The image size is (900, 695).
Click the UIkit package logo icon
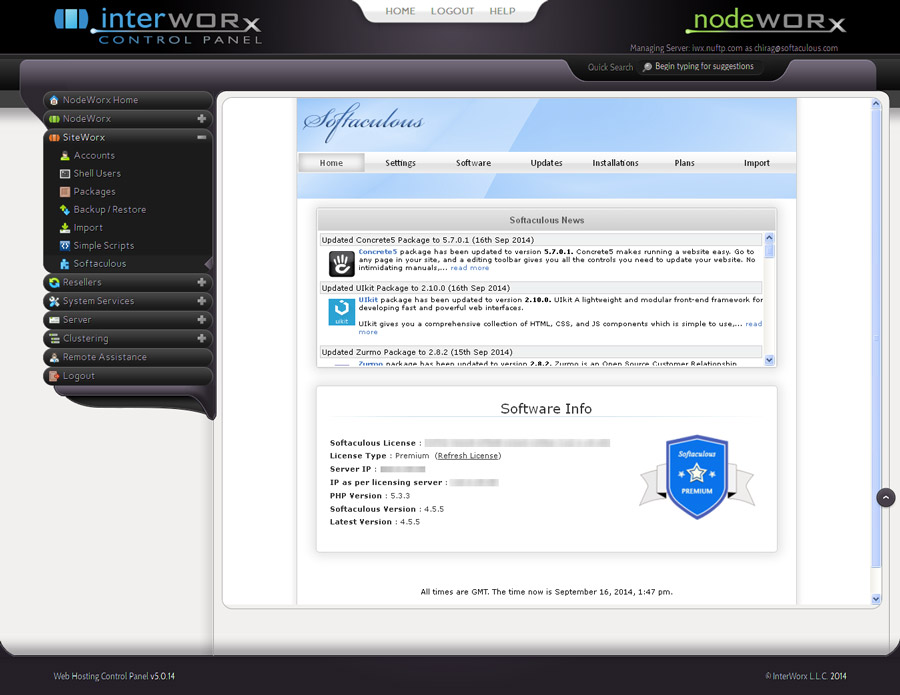[x=342, y=312]
